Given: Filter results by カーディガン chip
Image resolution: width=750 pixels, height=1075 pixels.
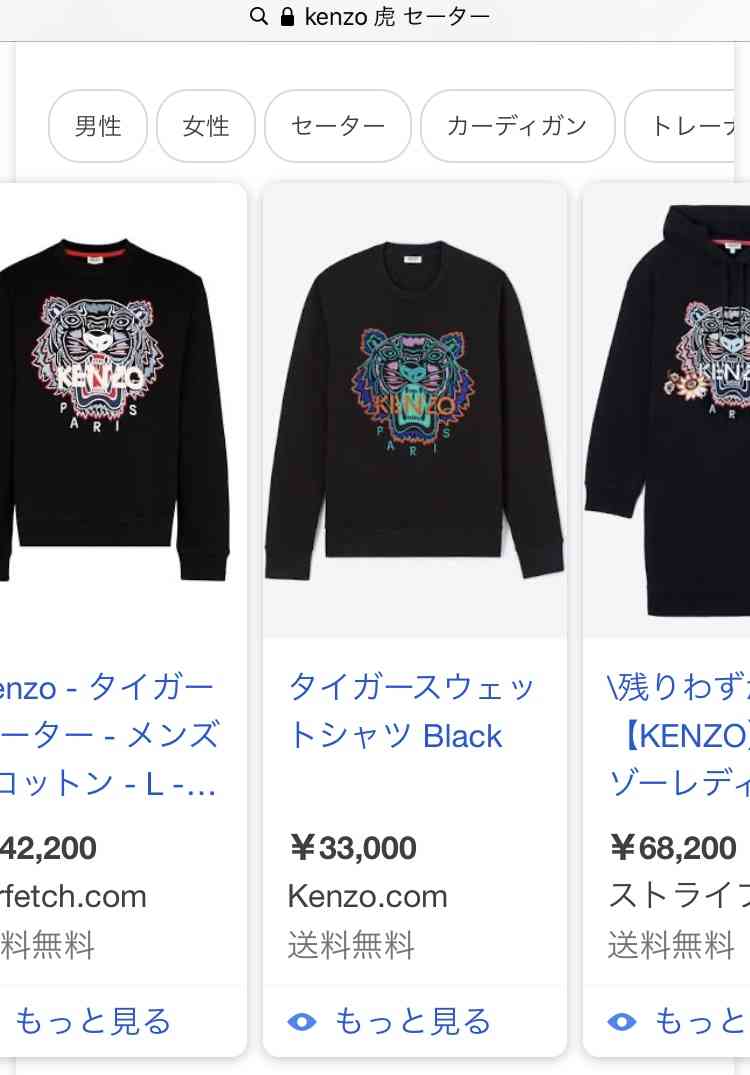Looking at the screenshot, I should coord(518,126).
